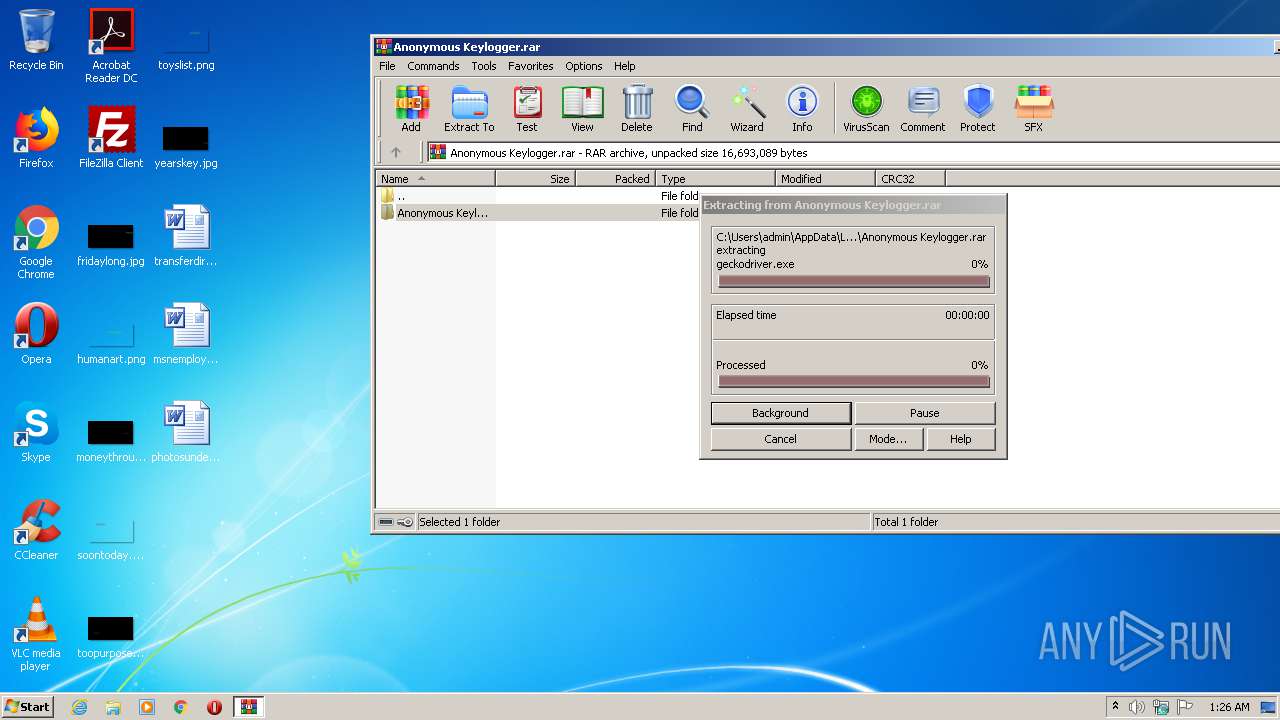
Task: Open the Start menu
Action: click(28, 706)
